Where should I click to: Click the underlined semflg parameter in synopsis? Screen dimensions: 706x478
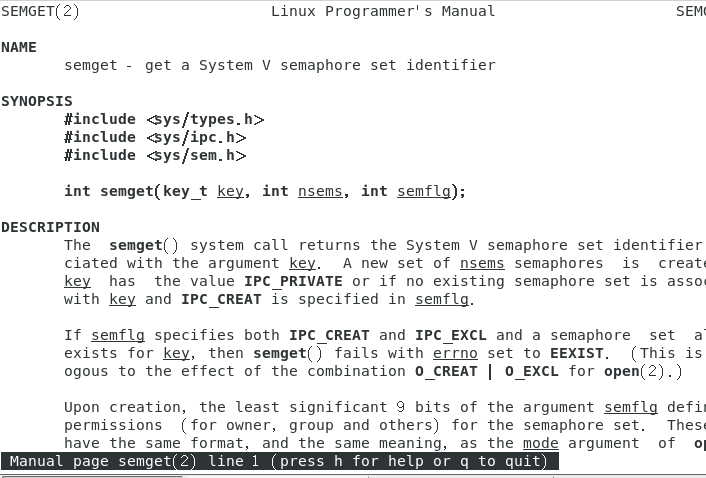pyautogui.click(x=424, y=191)
